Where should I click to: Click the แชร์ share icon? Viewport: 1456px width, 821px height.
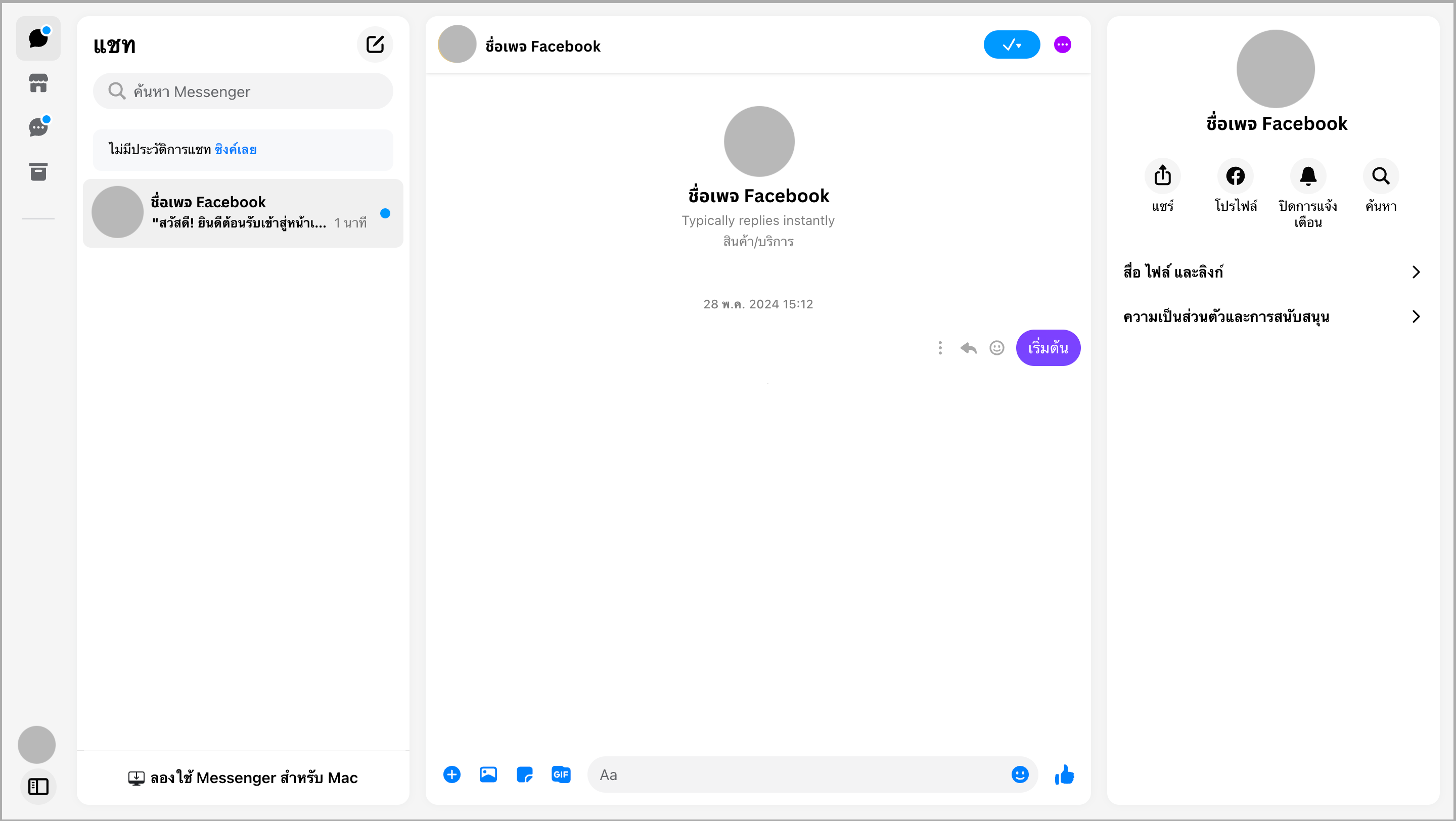pyautogui.click(x=1162, y=176)
